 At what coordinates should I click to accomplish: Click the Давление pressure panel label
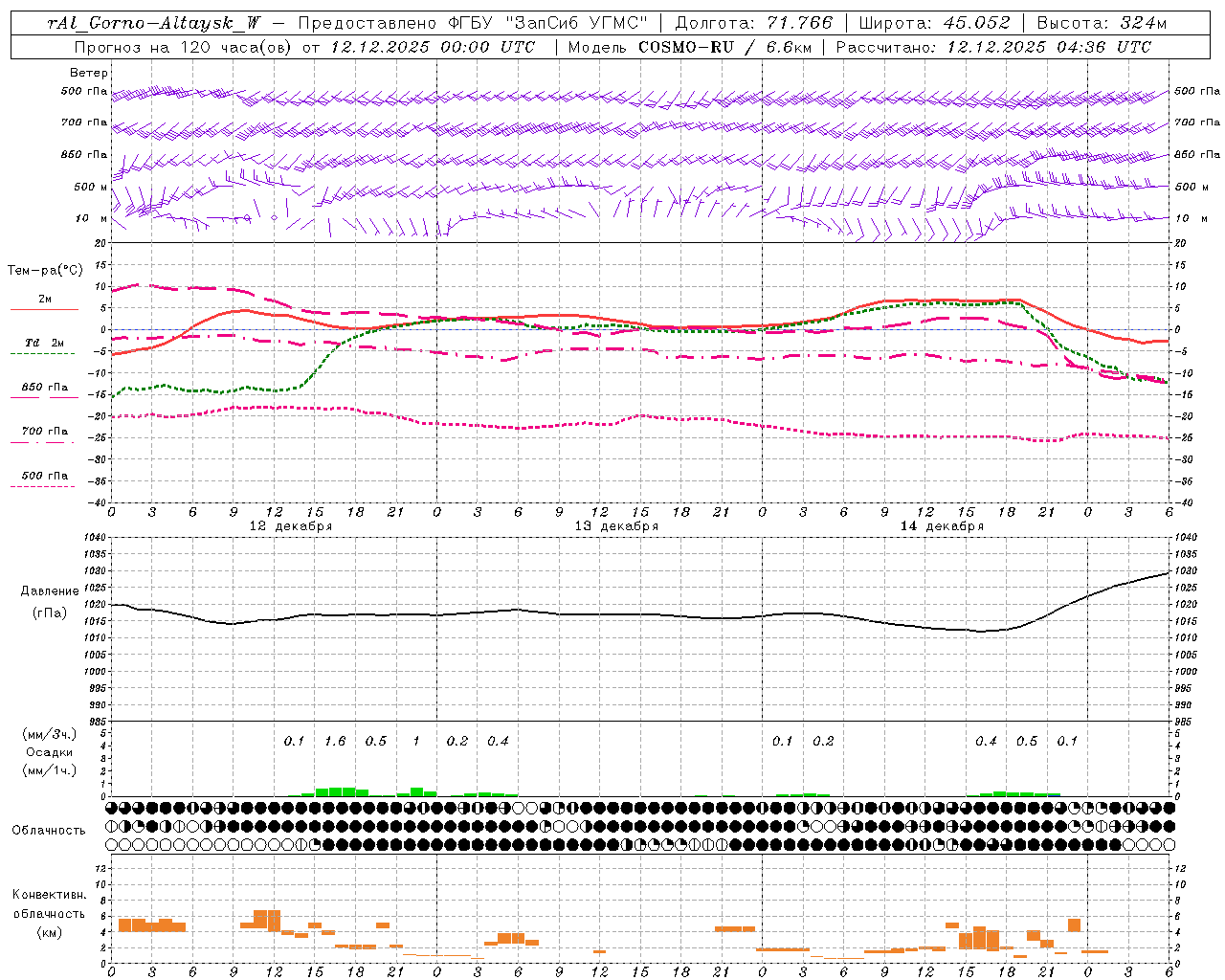tap(50, 591)
